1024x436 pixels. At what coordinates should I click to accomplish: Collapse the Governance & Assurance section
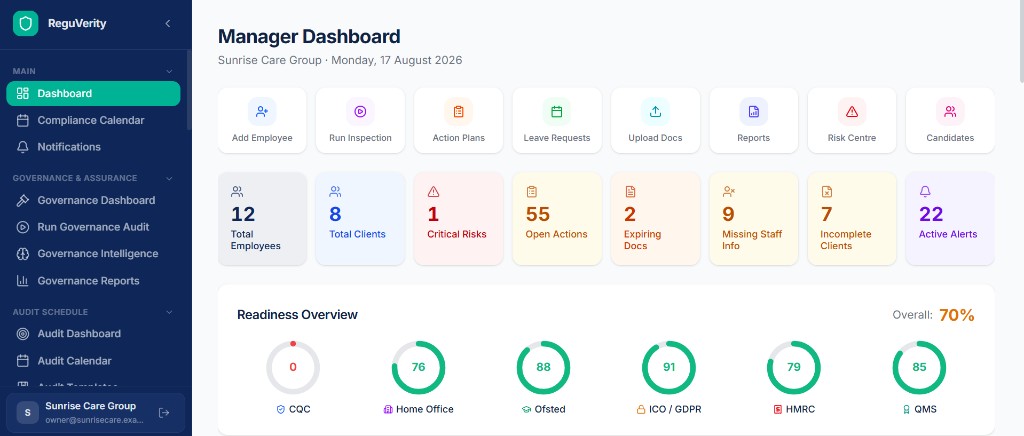tap(169, 178)
